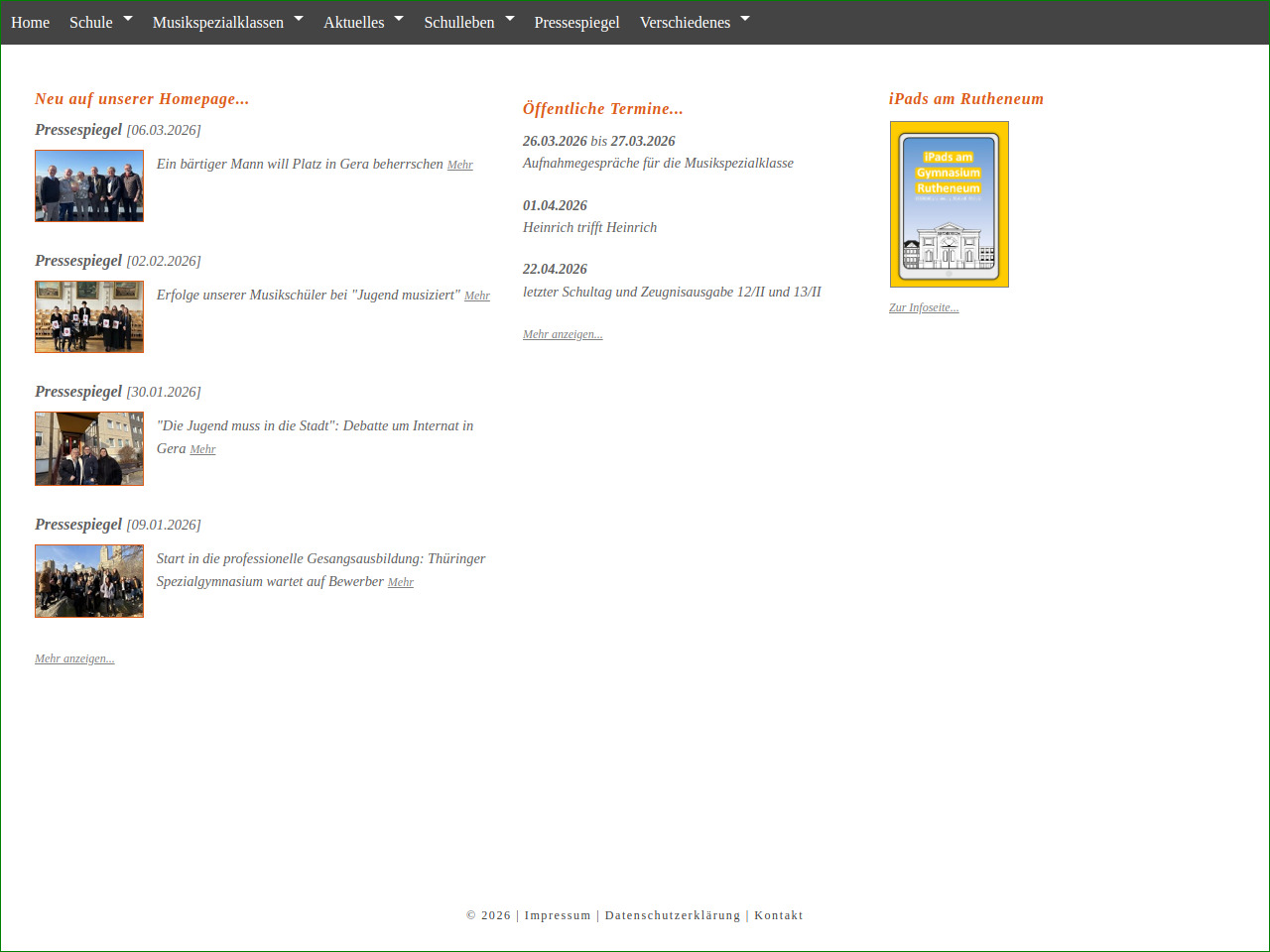1270x952 pixels.
Task: Click thumbnail for the 06.03.2026 press article
Action: (89, 185)
